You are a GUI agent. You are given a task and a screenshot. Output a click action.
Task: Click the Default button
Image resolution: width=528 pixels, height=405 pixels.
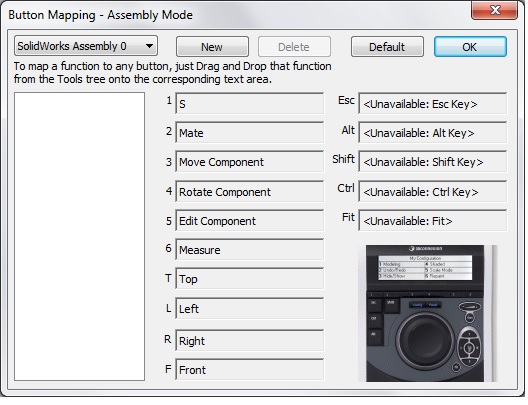pyautogui.click(x=387, y=47)
